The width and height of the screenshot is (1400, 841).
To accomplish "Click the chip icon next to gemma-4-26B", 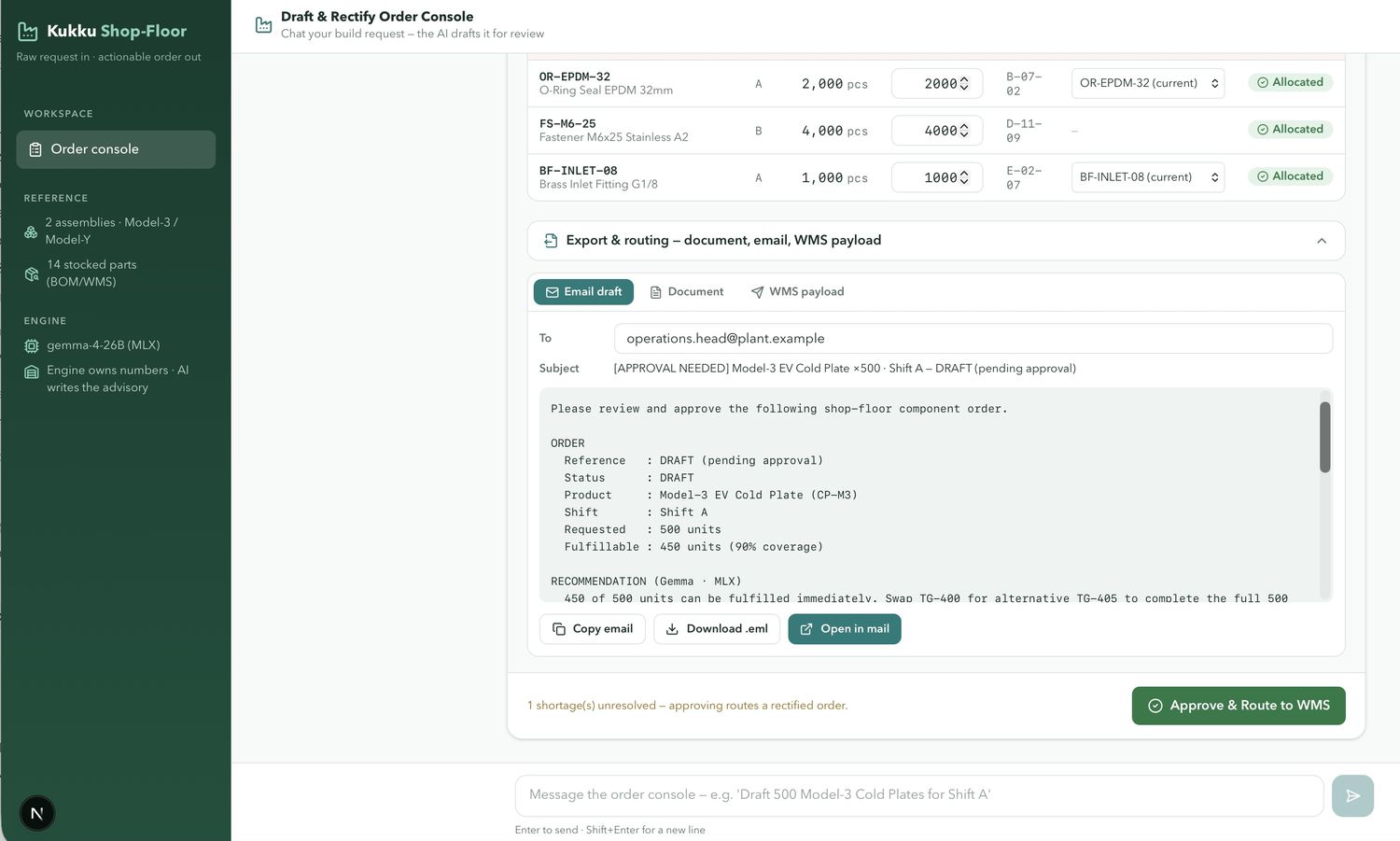I will [32, 346].
